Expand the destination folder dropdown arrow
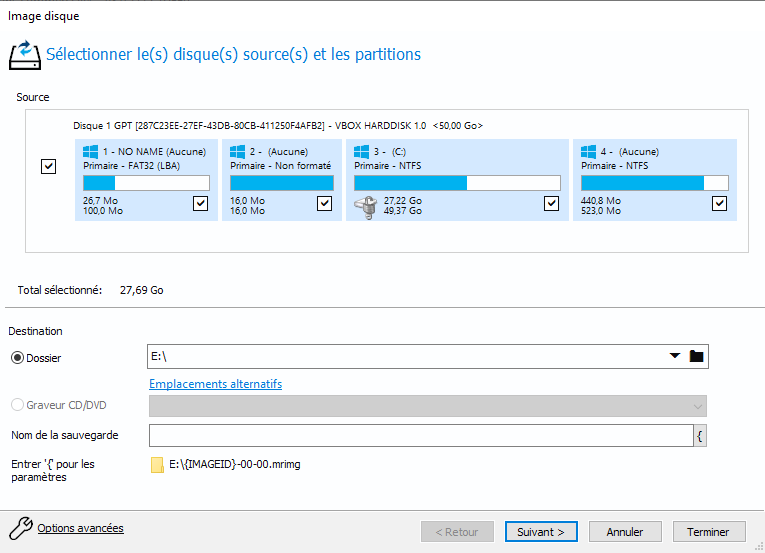Image resolution: width=765 pixels, height=553 pixels. click(x=675, y=357)
